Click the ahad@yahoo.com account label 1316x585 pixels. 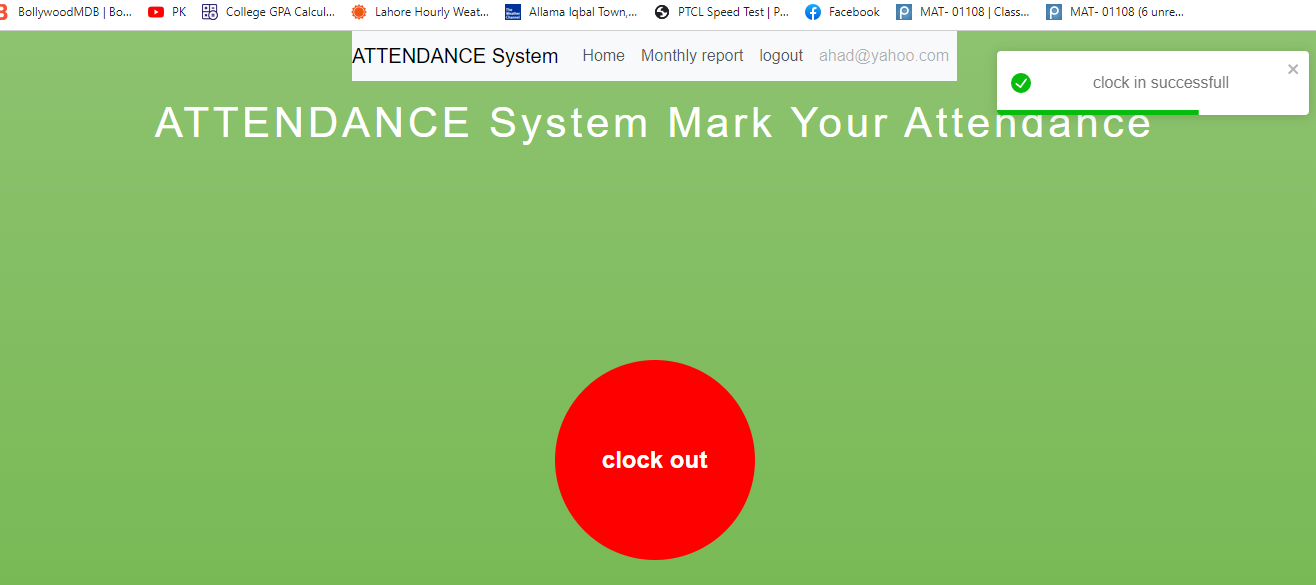point(884,56)
